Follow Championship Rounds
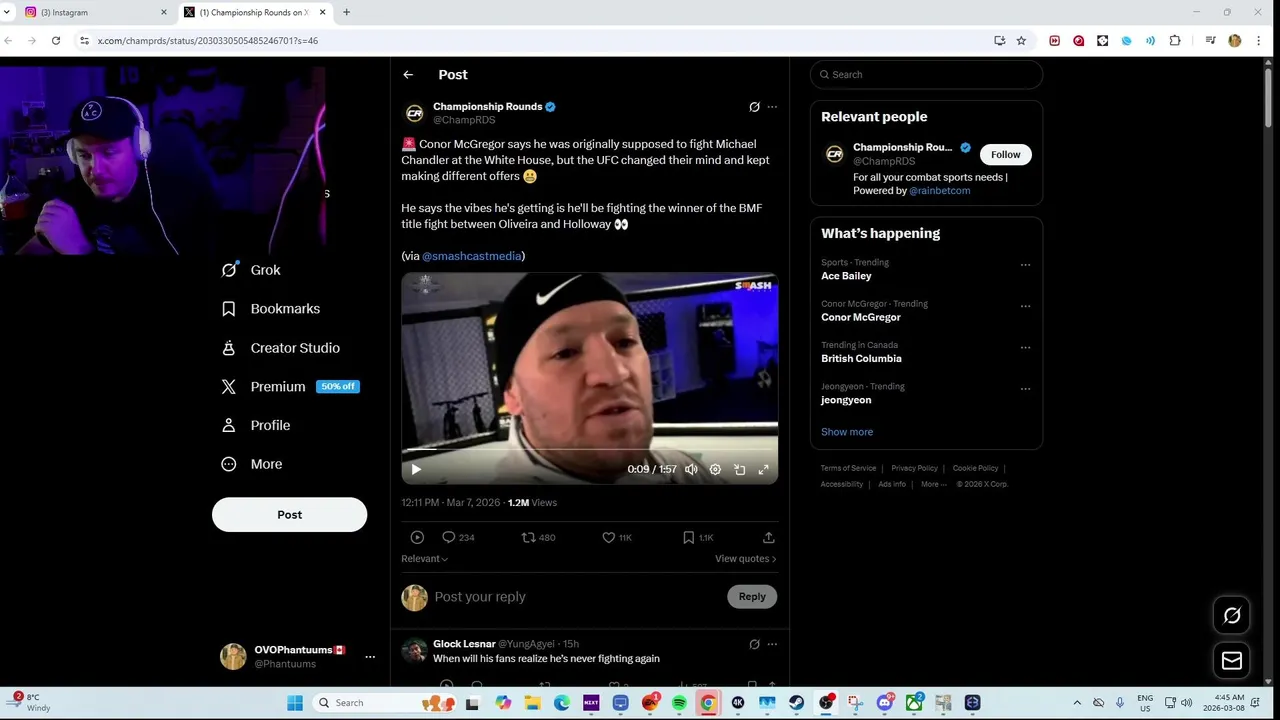This screenshot has width=1280, height=720. tap(1005, 155)
